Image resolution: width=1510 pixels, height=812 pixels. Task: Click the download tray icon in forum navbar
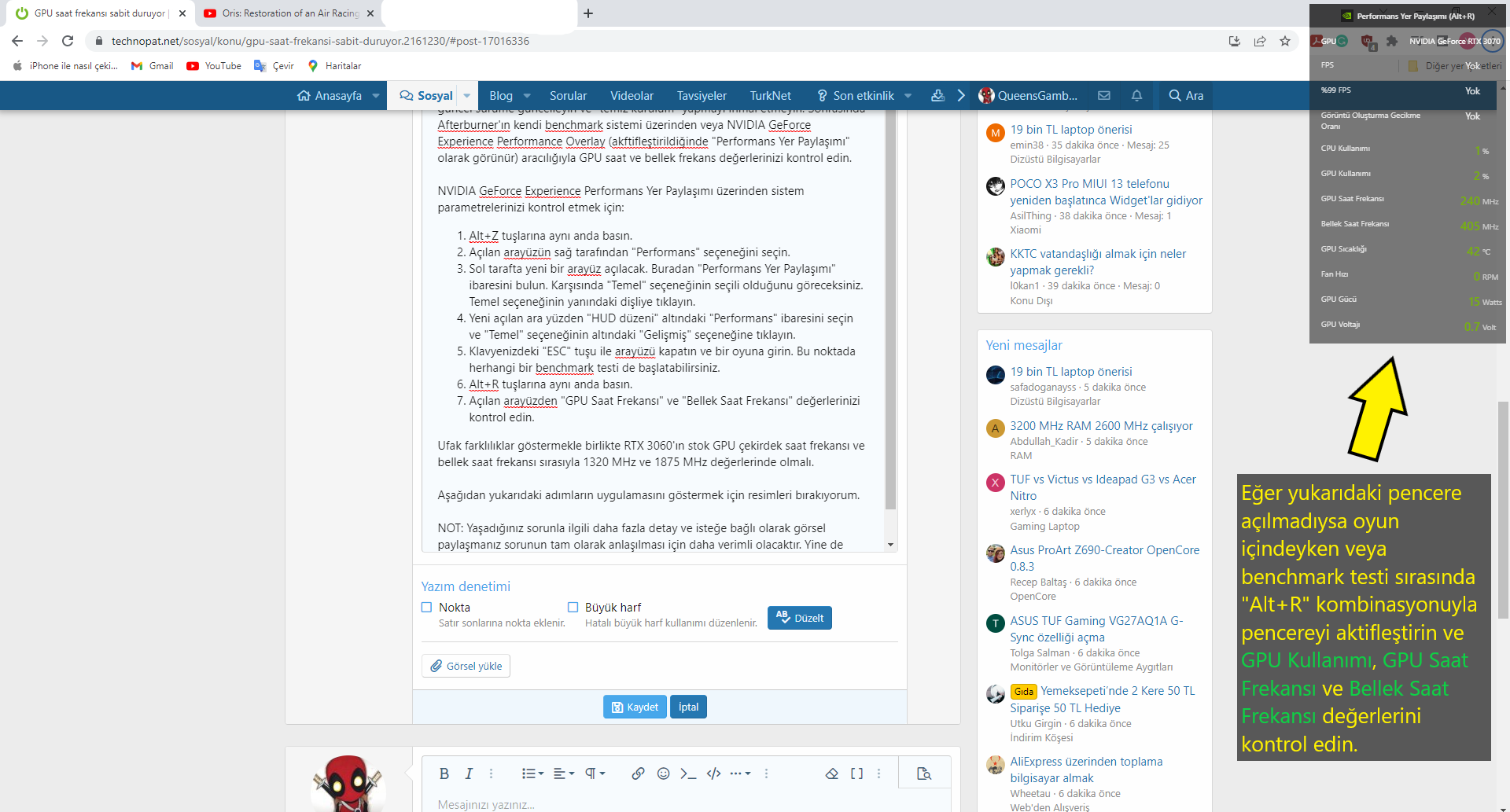click(937, 95)
